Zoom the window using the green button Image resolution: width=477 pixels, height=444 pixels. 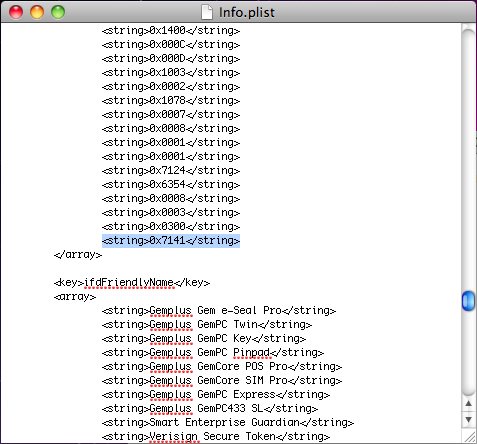(x=58, y=12)
